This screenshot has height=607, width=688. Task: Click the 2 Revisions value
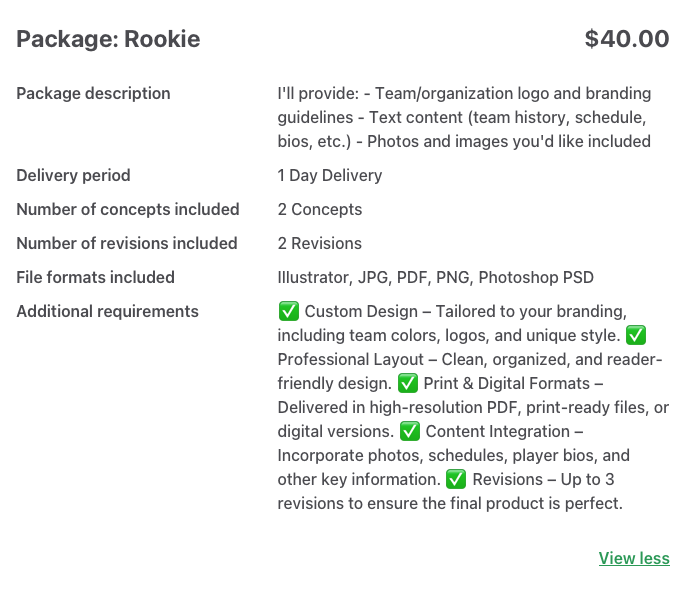(x=320, y=243)
